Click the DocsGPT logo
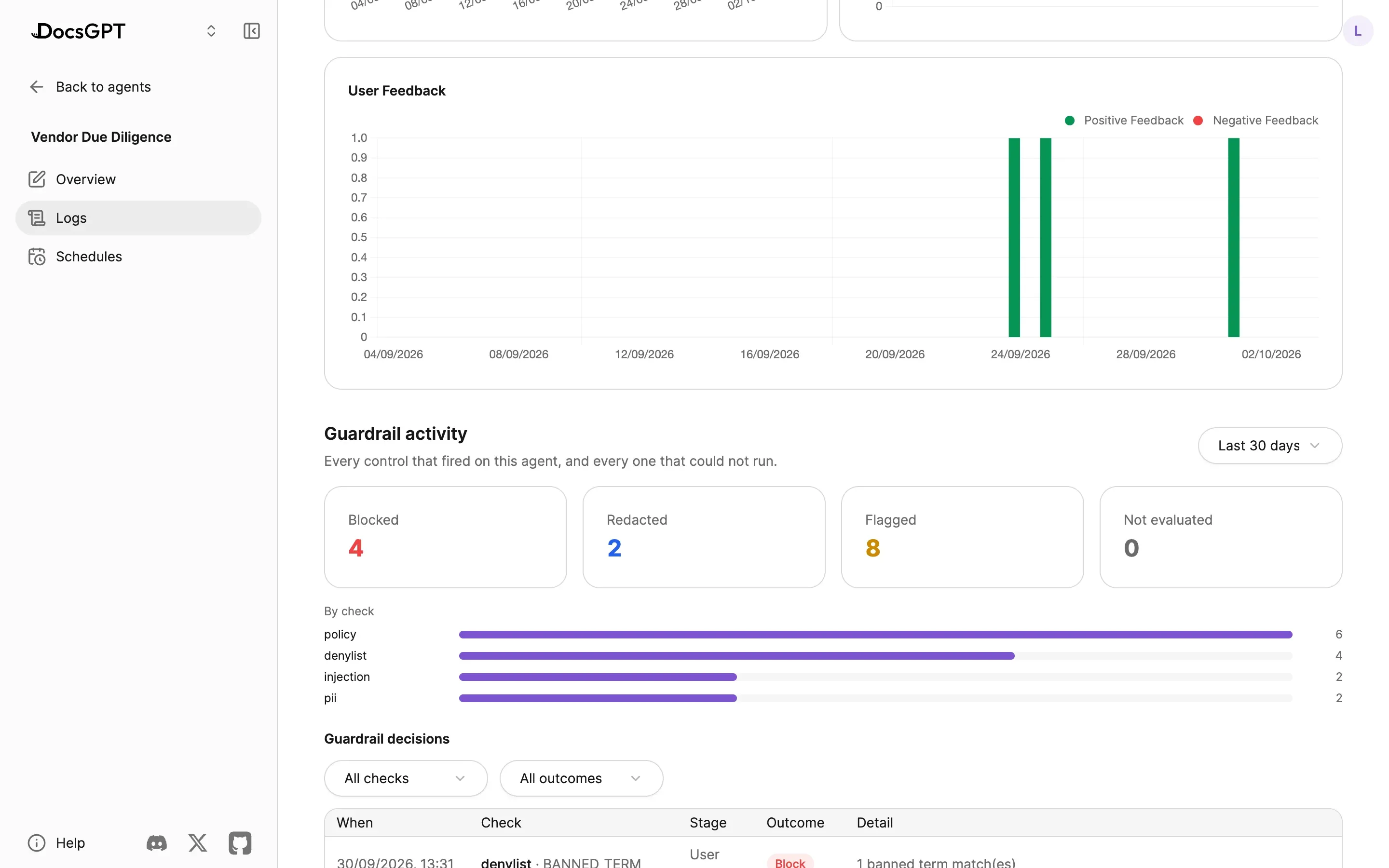 point(78,31)
